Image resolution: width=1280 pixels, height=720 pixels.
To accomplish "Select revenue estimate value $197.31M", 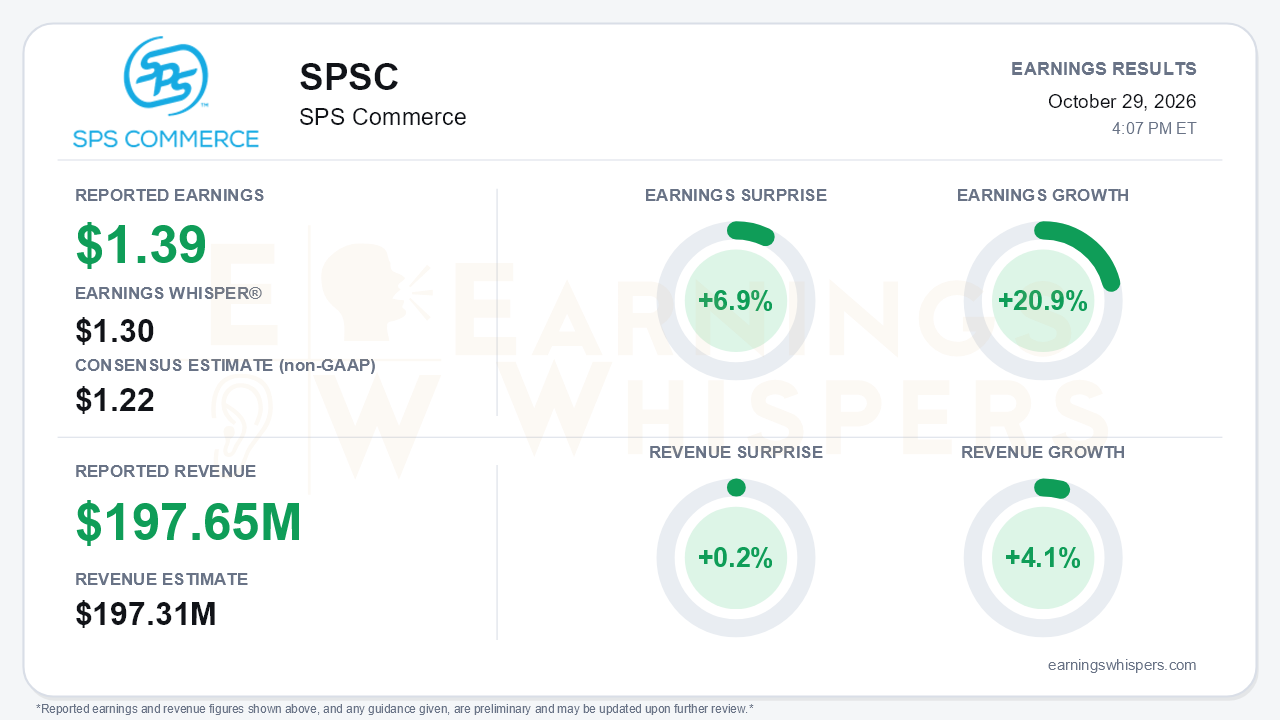I will [146, 614].
